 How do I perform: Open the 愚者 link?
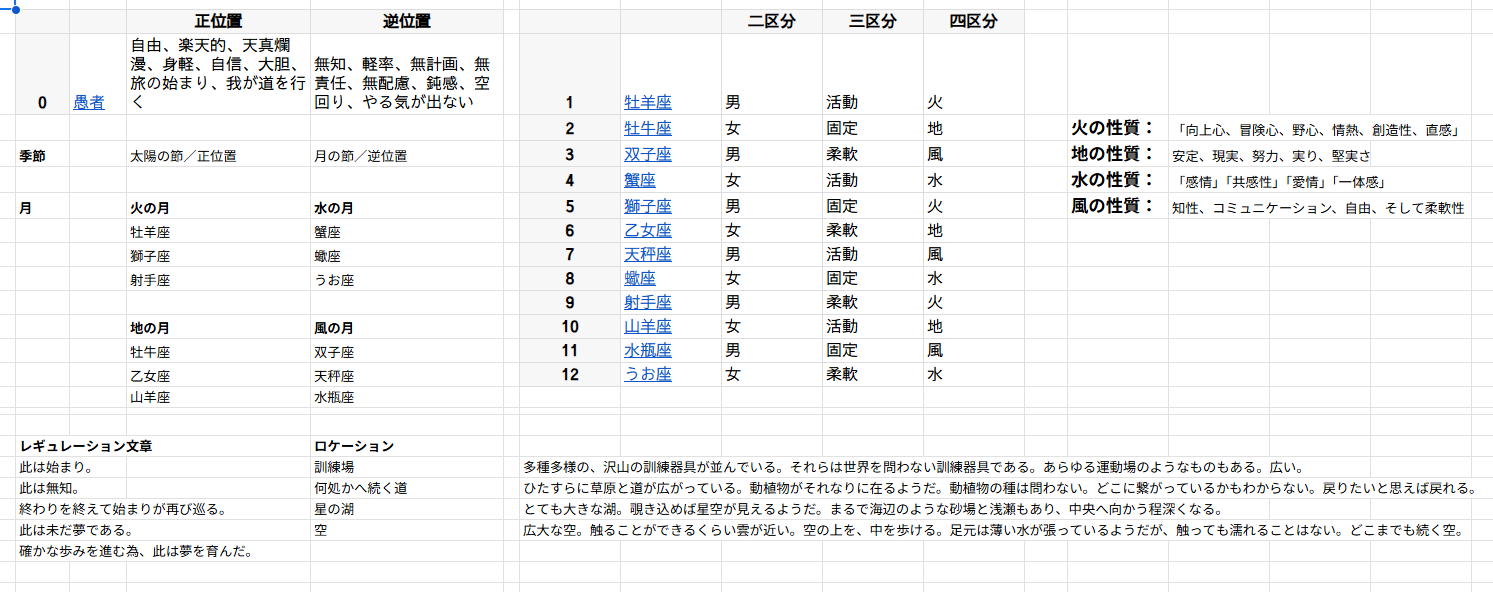click(x=88, y=102)
